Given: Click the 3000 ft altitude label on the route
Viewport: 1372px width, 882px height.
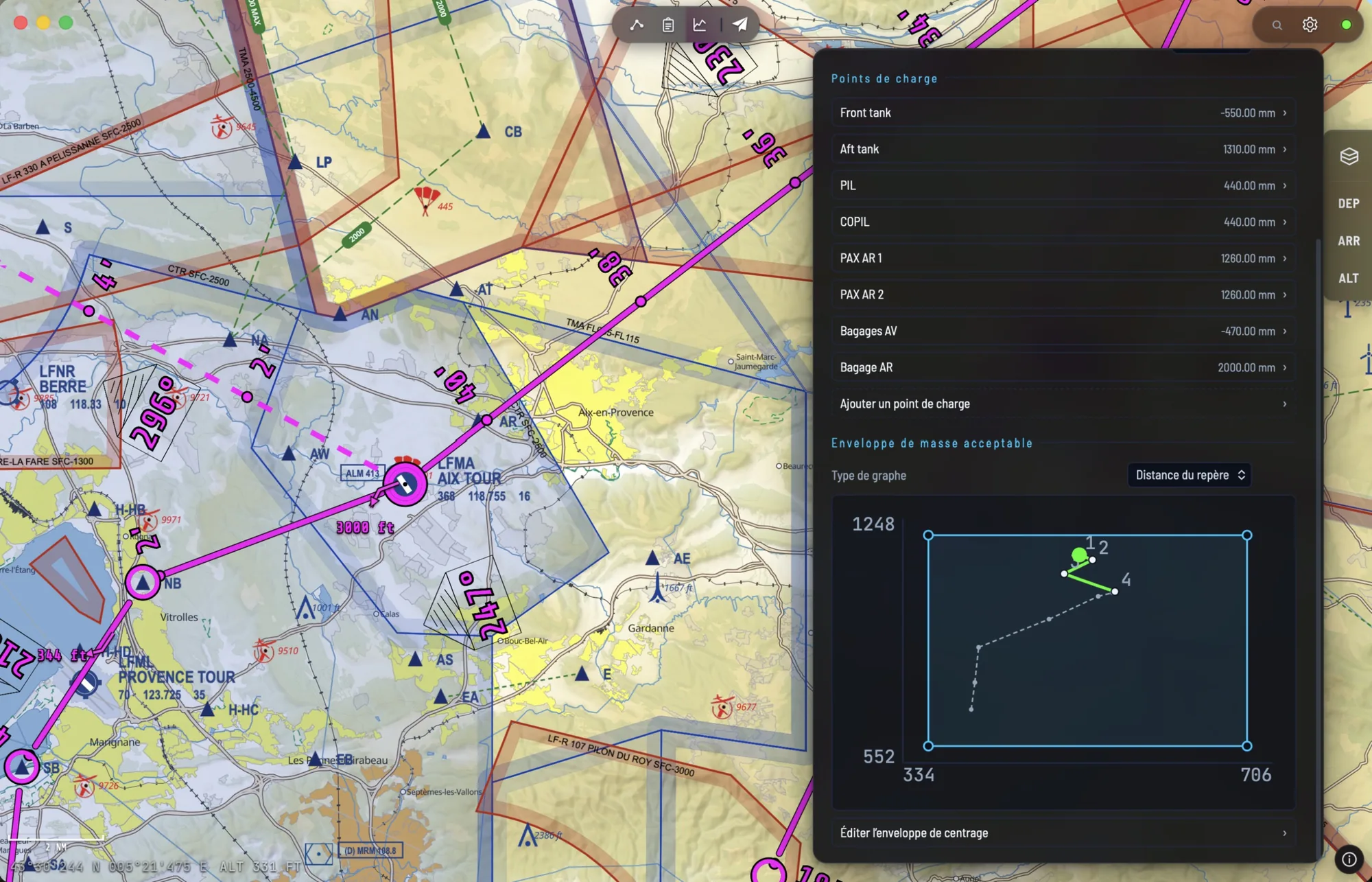Looking at the screenshot, I should coord(365,527).
